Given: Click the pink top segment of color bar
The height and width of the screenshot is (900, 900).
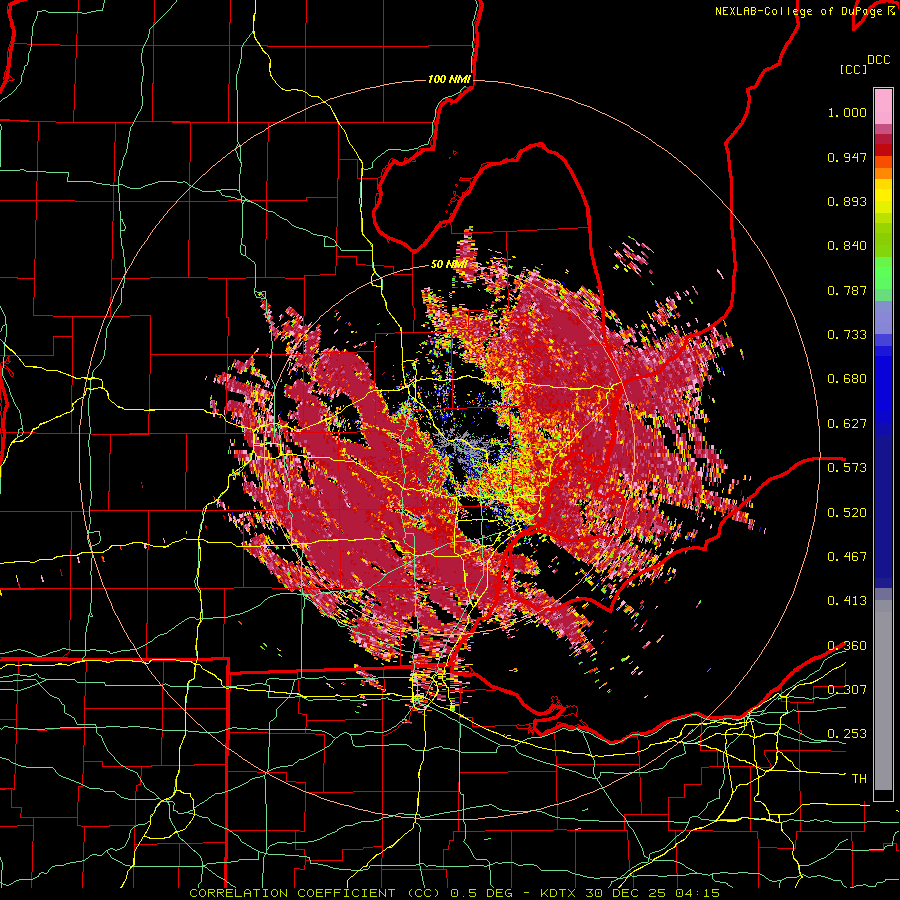Looking at the screenshot, I should pyautogui.click(x=883, y=106).
